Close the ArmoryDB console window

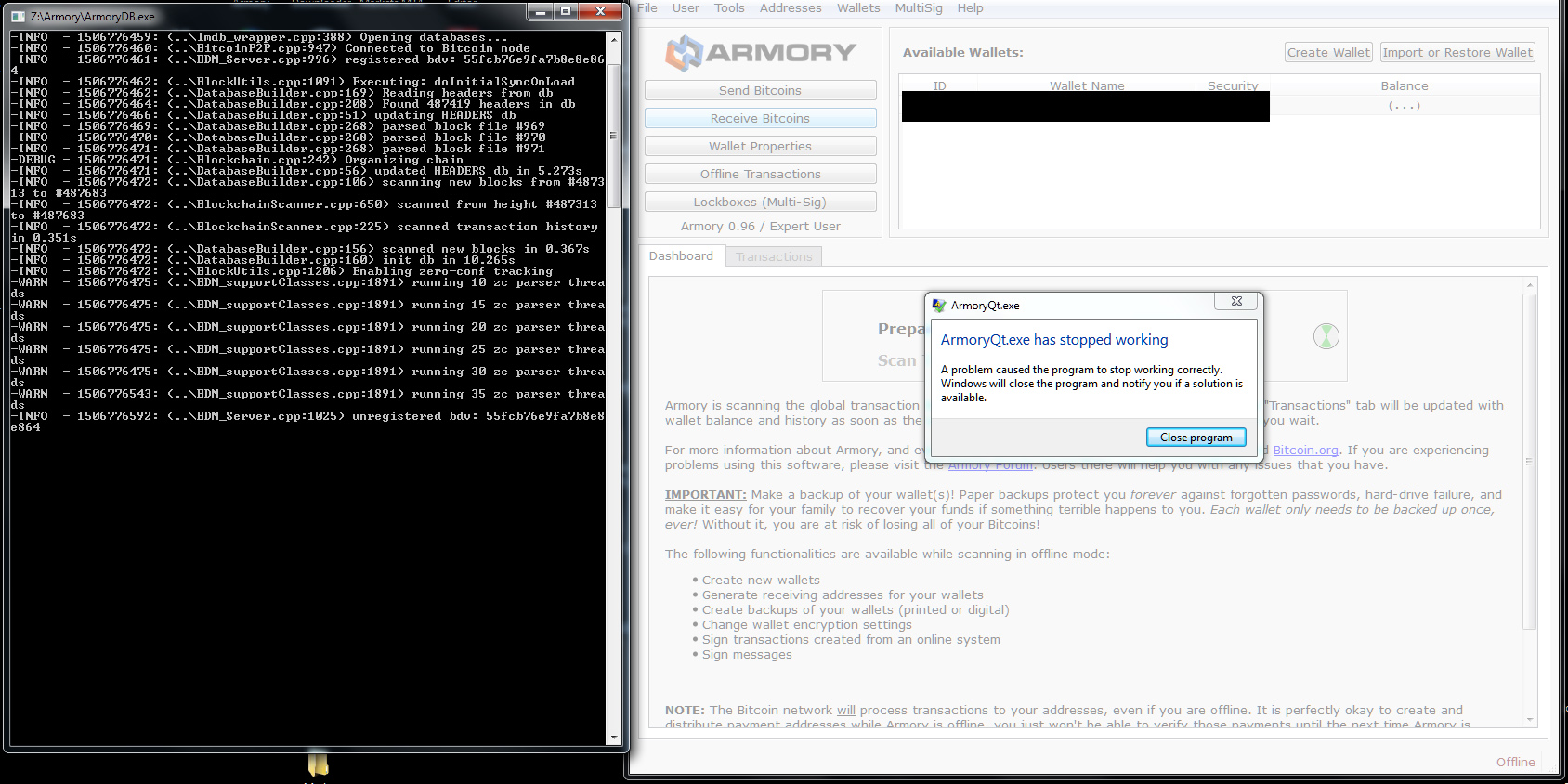601,11
